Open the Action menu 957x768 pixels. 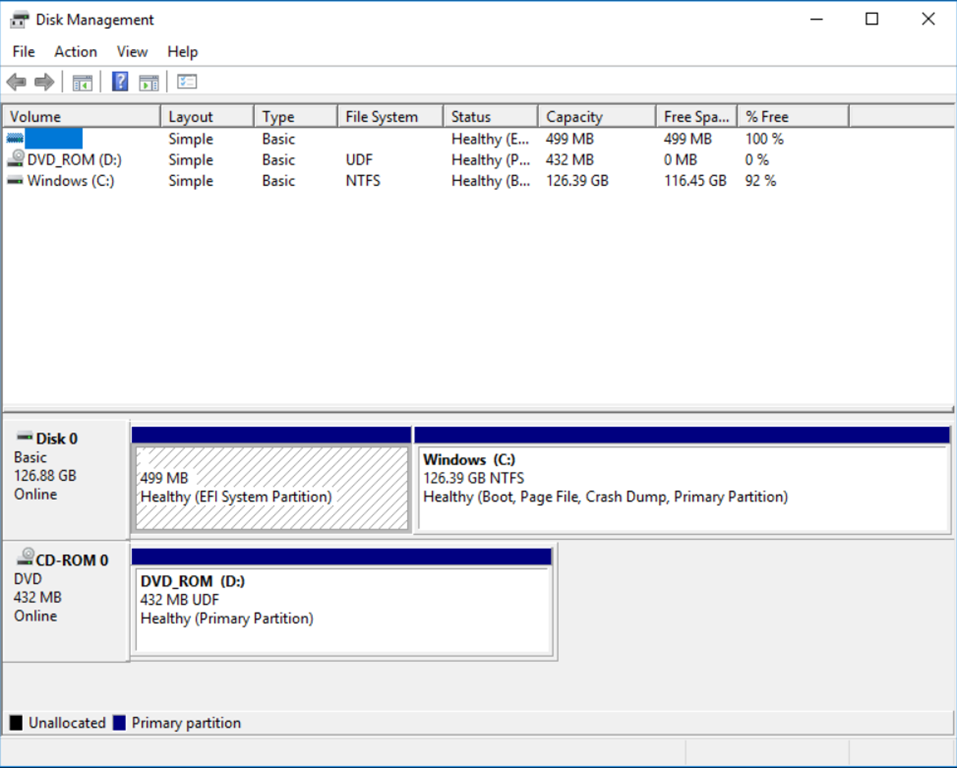click(76, 52)
